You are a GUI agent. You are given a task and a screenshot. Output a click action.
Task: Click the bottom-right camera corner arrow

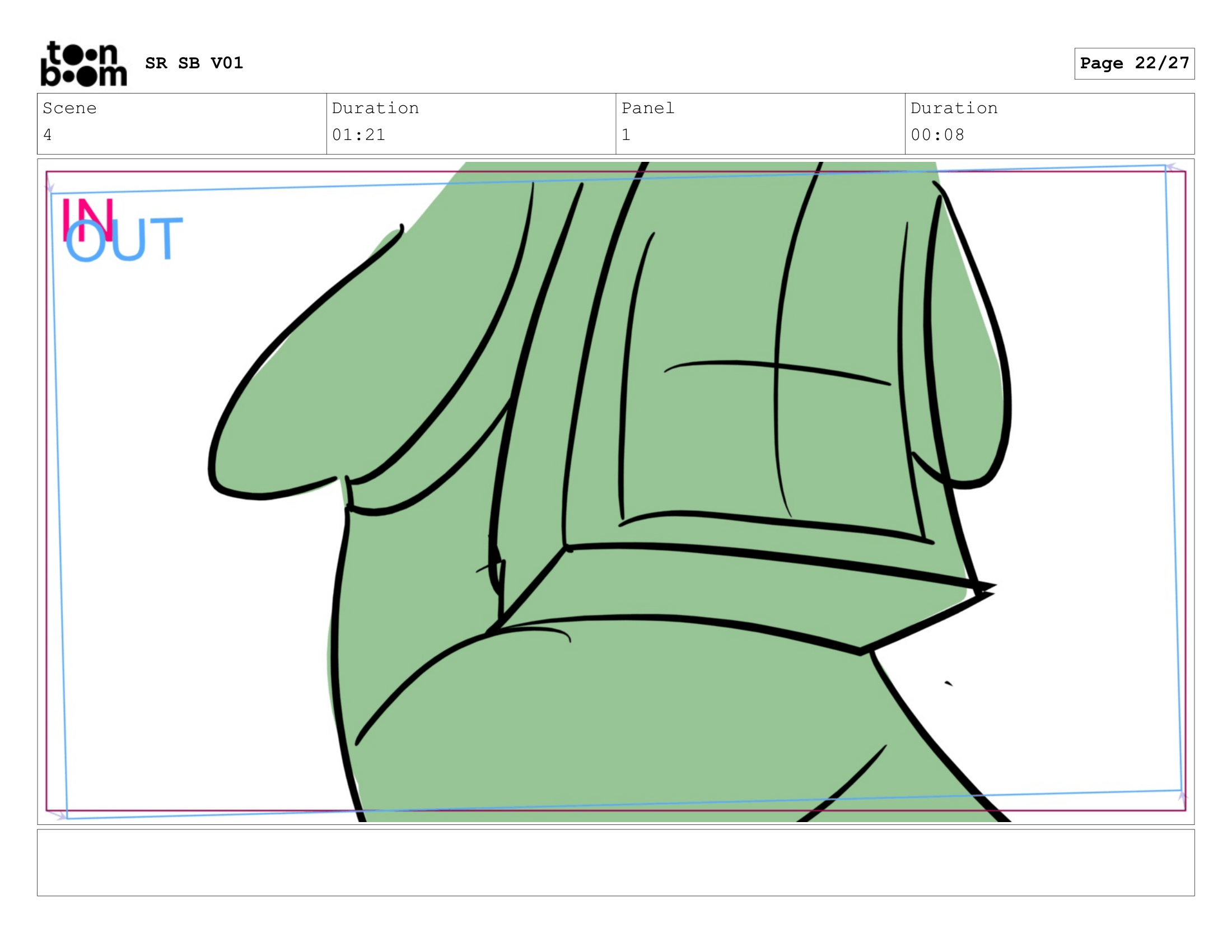tap(1182, 796)
